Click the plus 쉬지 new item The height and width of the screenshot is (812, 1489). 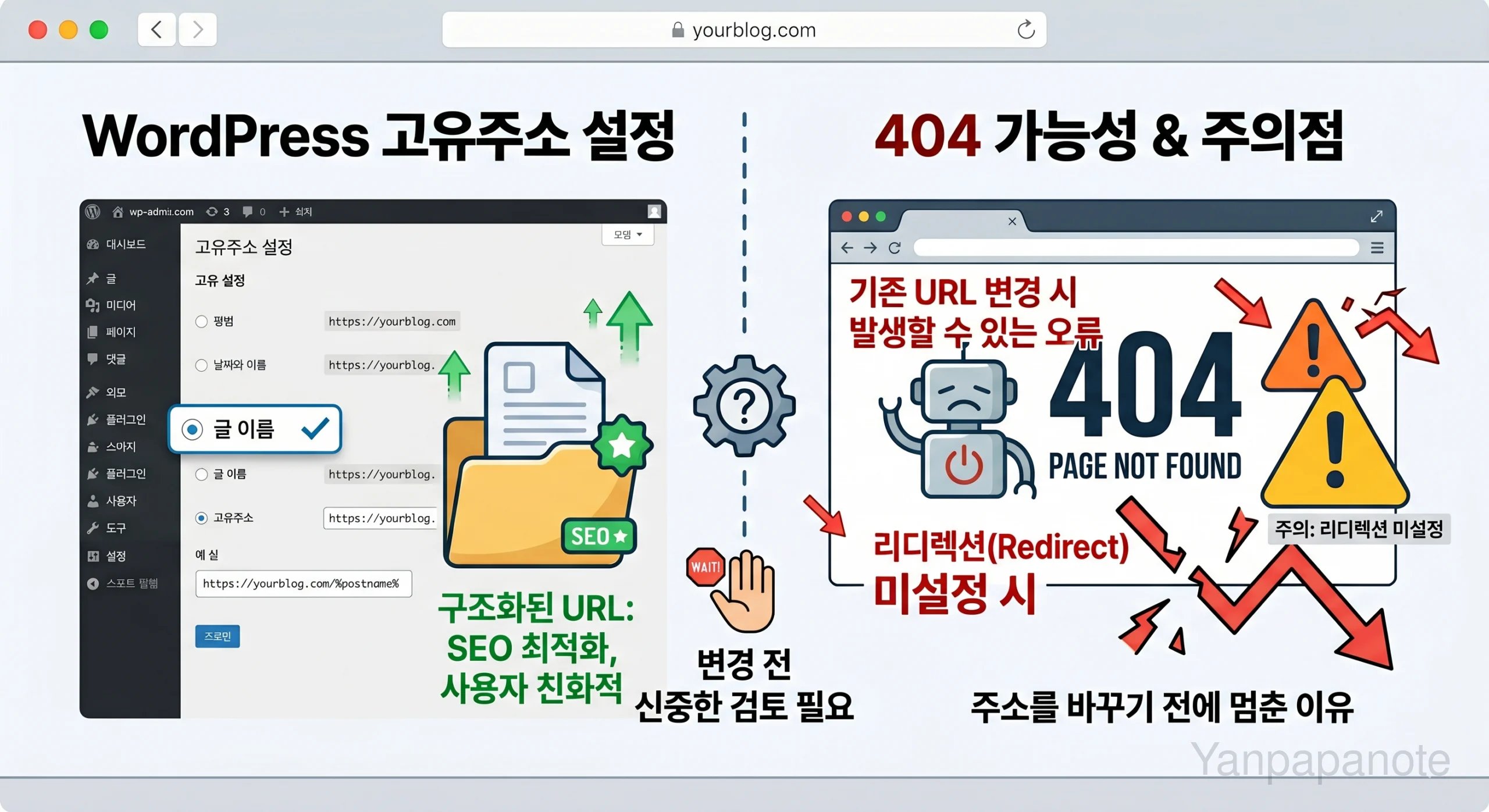[x=295, y=212]
